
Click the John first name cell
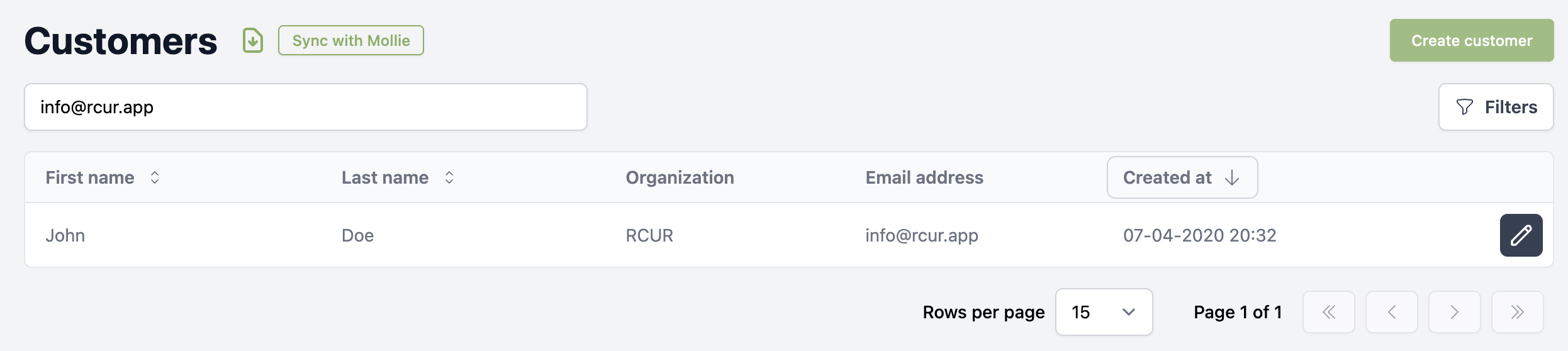(65, 235)
